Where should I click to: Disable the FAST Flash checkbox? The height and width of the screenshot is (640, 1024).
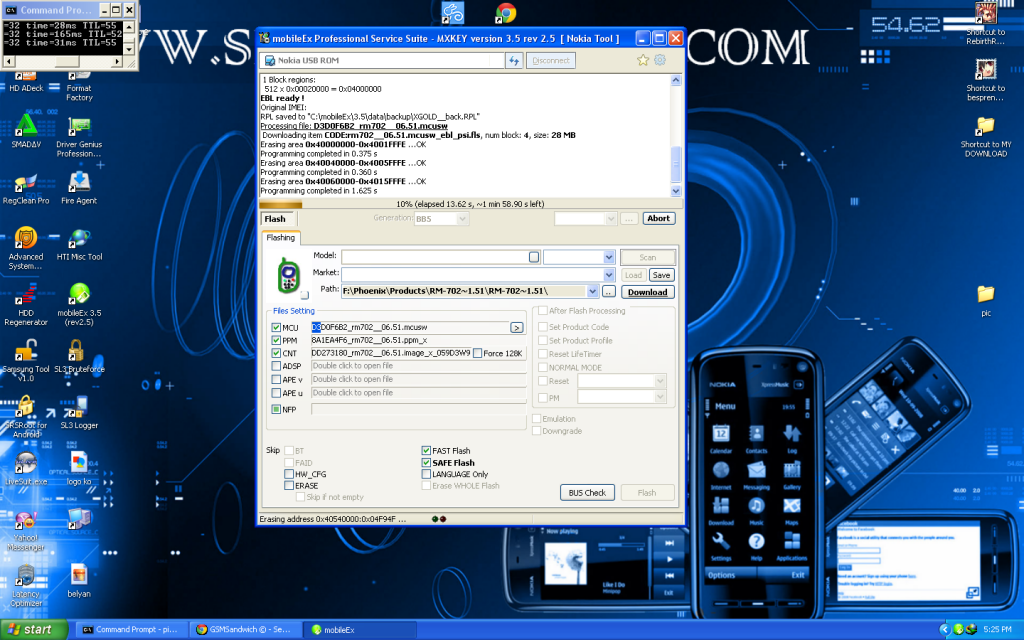tap(426, 451)
